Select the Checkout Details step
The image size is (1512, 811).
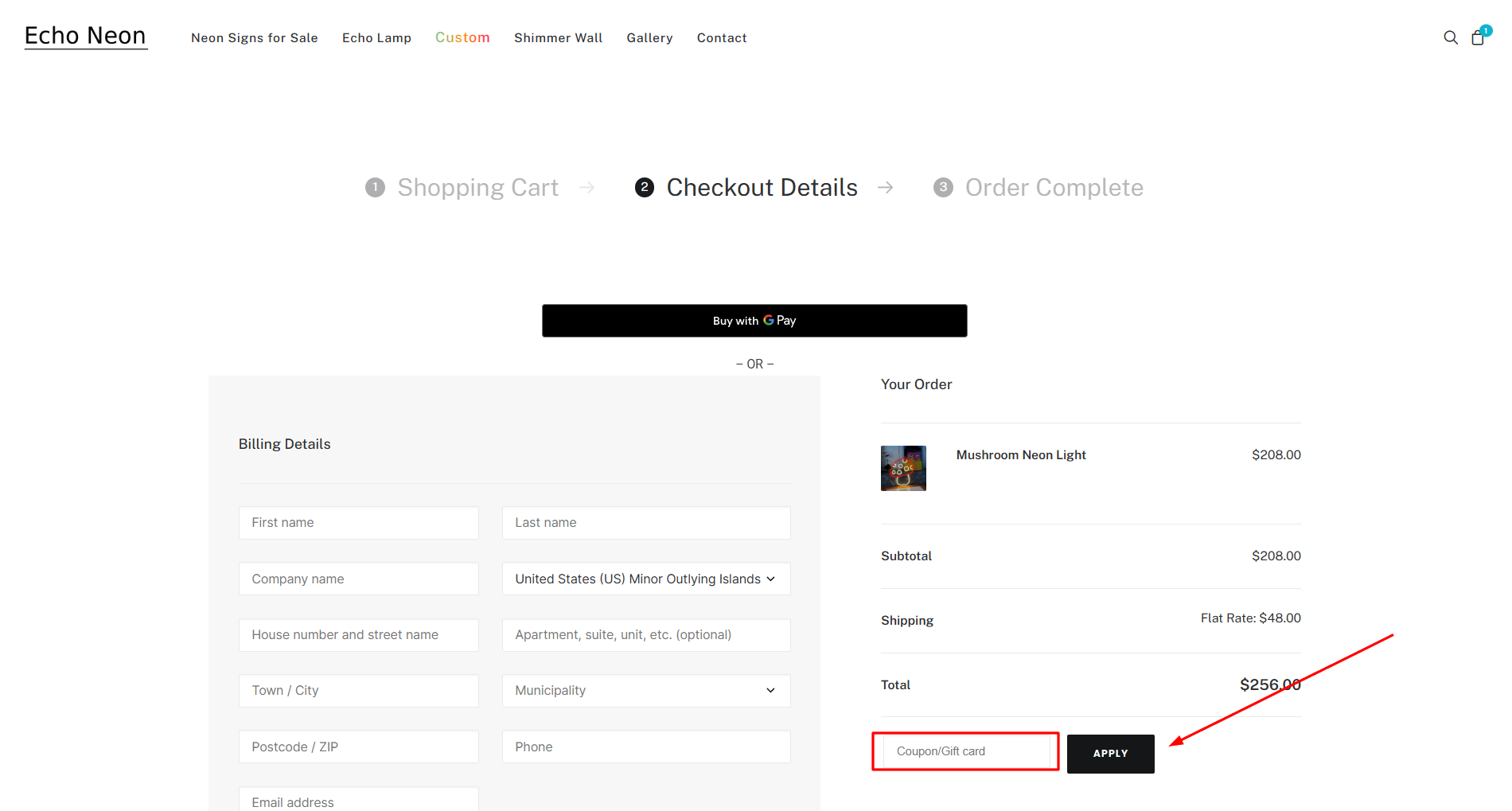point(762,187)
